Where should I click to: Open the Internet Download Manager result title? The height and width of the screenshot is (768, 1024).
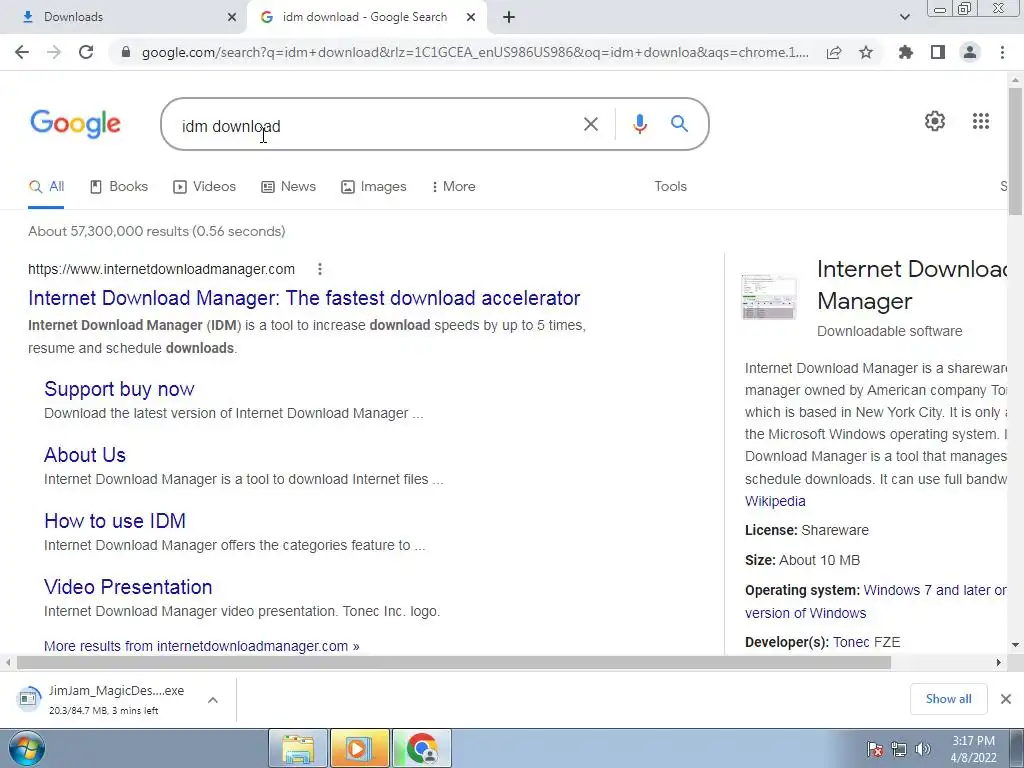click(x=304, y=298)
